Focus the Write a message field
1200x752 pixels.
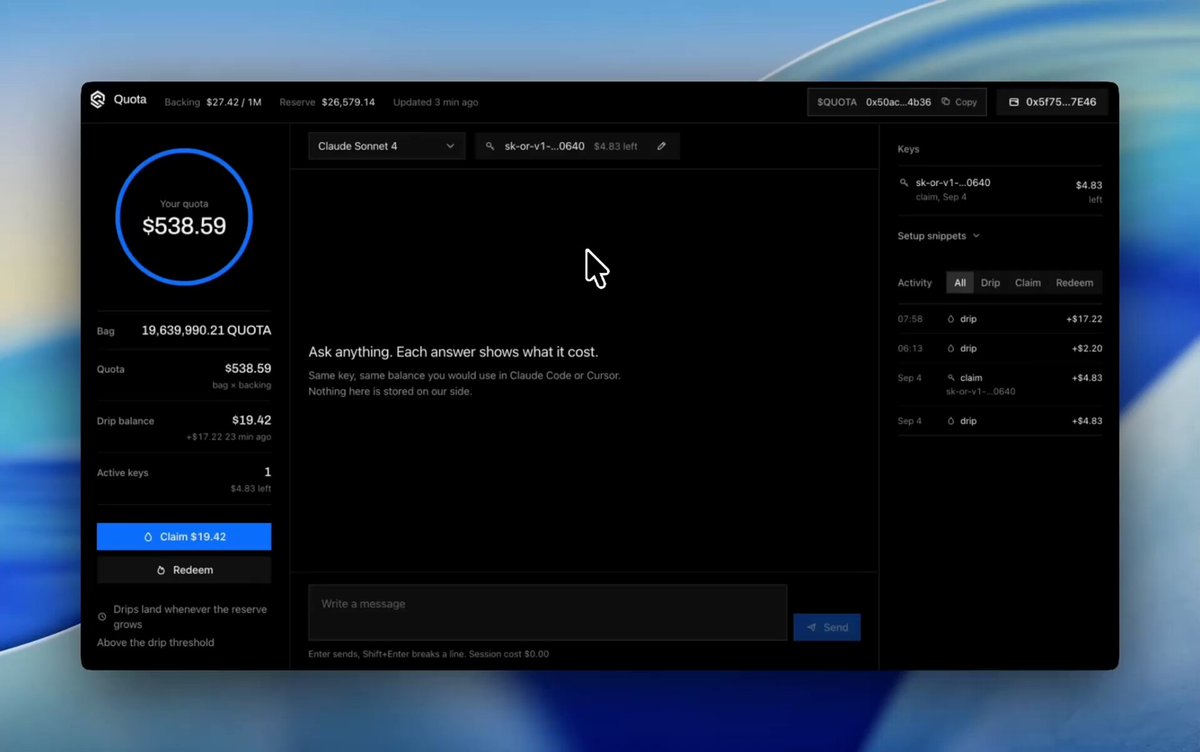pyautogui.click(x=547, y=612)
